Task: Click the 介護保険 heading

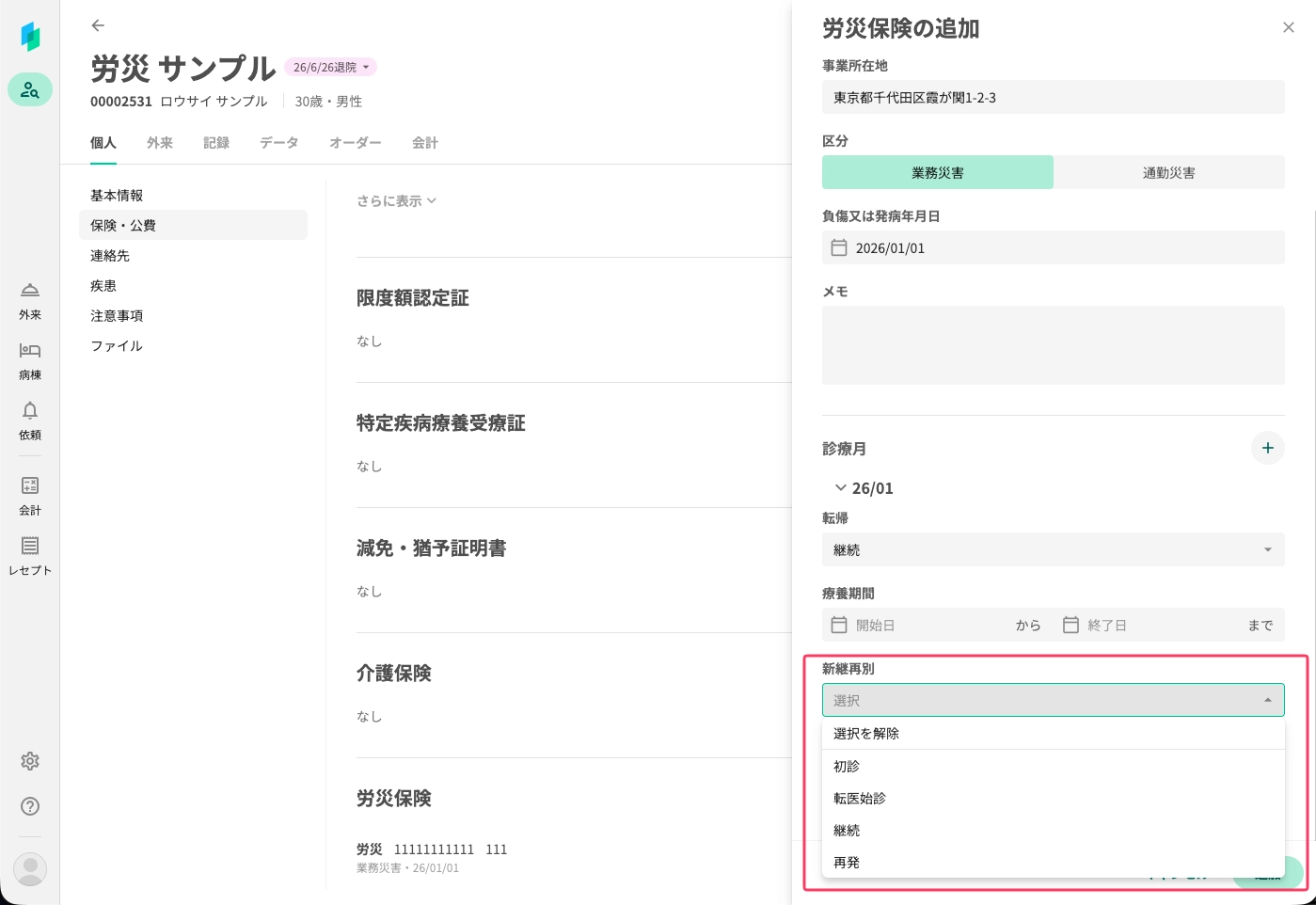Action: [394, 674]
